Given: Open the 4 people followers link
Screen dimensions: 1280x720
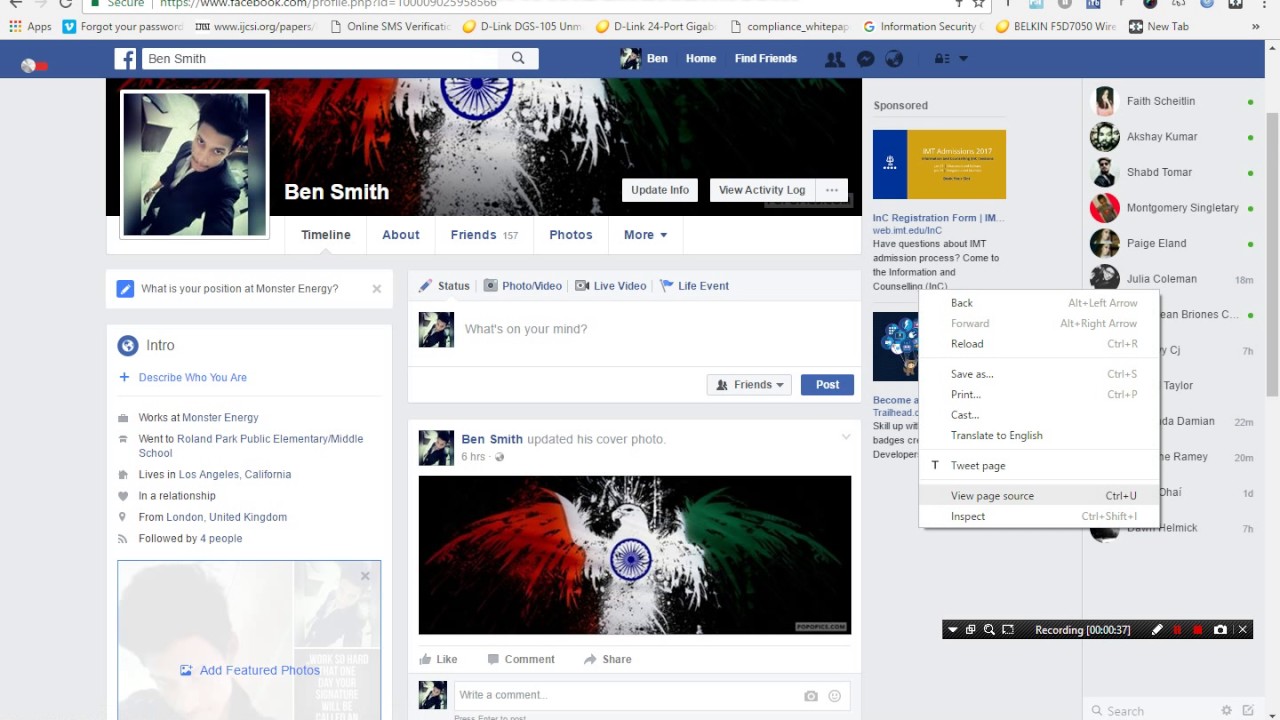Looking at the screenshot, I should (x=221, y=539).
